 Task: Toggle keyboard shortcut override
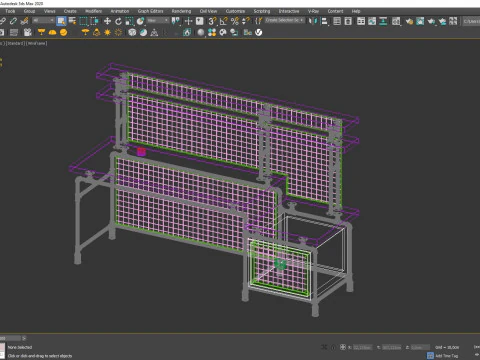200,21
